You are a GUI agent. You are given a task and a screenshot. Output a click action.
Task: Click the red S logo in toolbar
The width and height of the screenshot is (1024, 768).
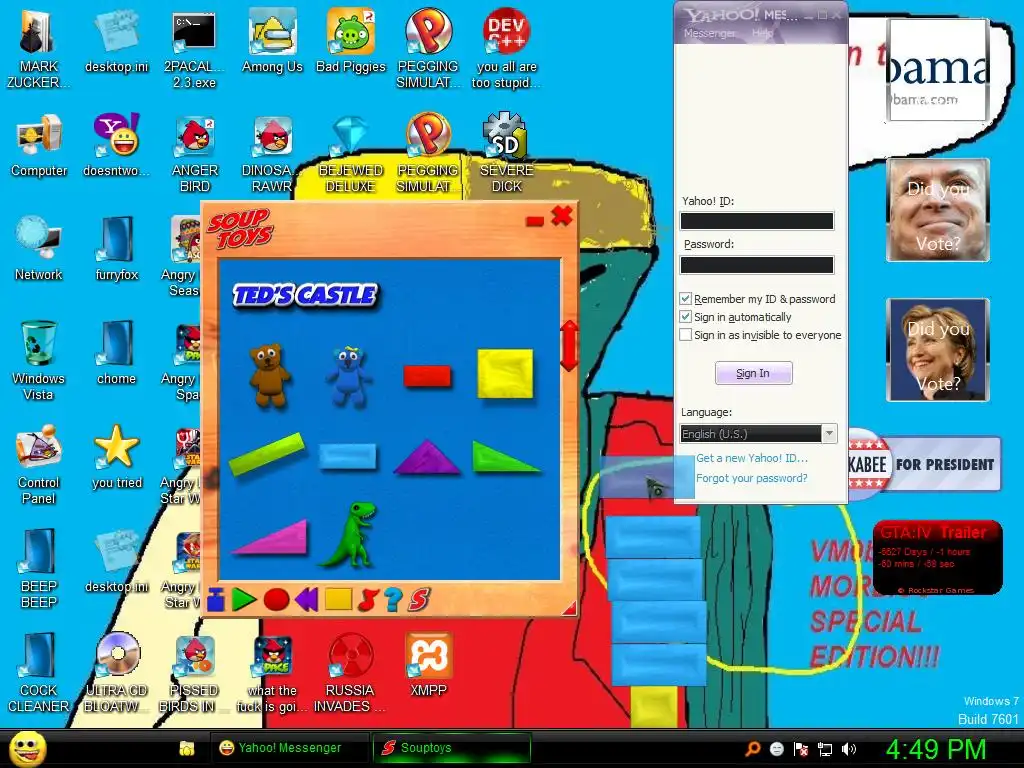tap(419, 600)
